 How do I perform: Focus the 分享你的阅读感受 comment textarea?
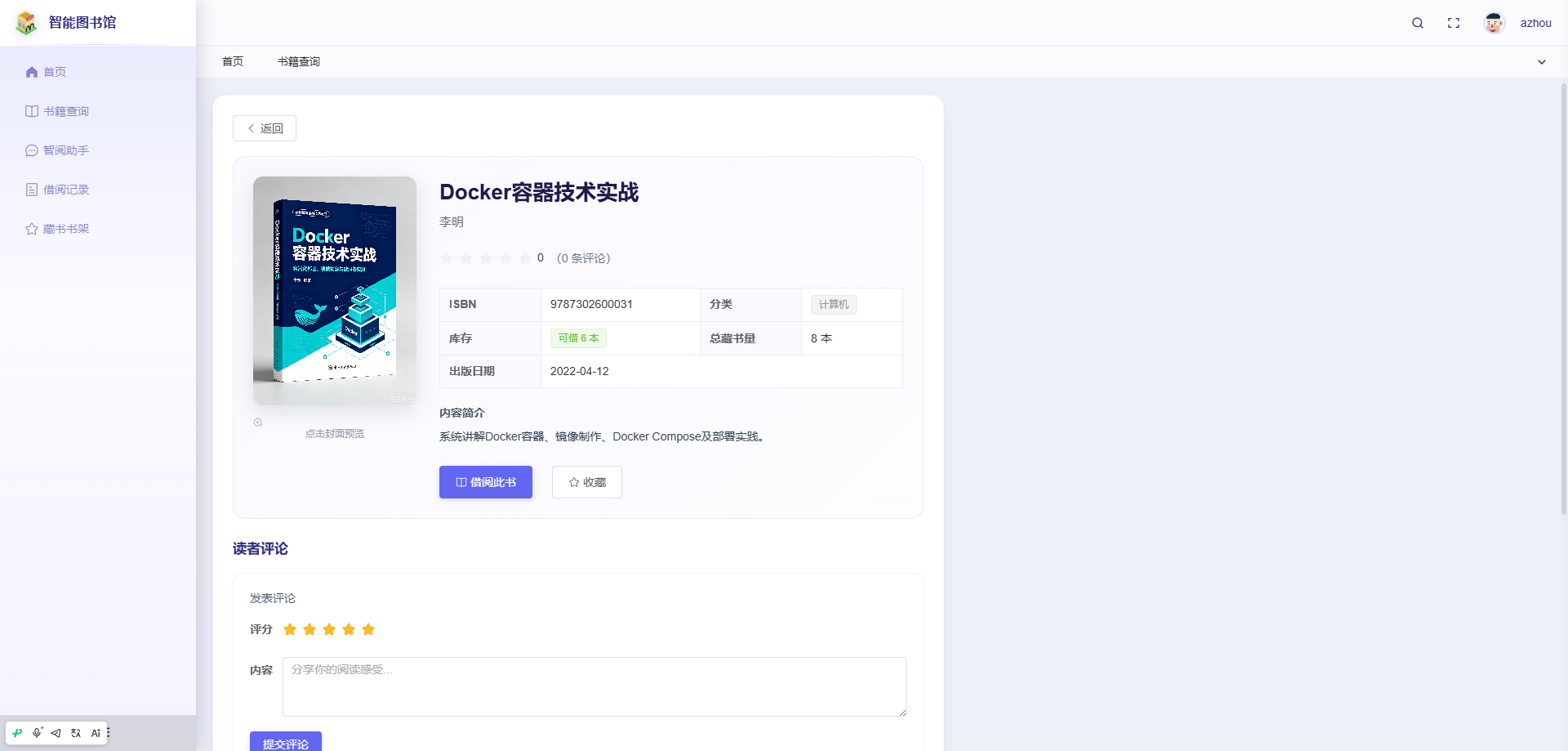click(x=595, y=686)
